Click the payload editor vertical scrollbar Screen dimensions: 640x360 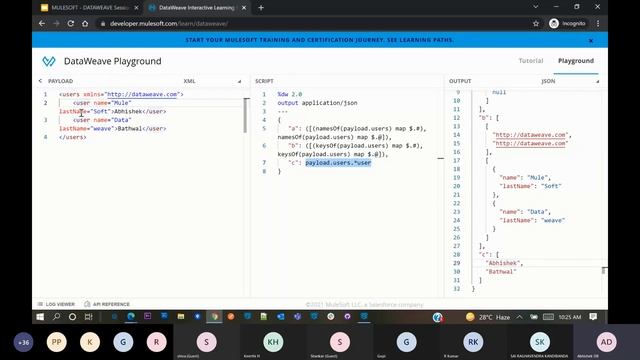pyautogui.click(x=246, y=116)
